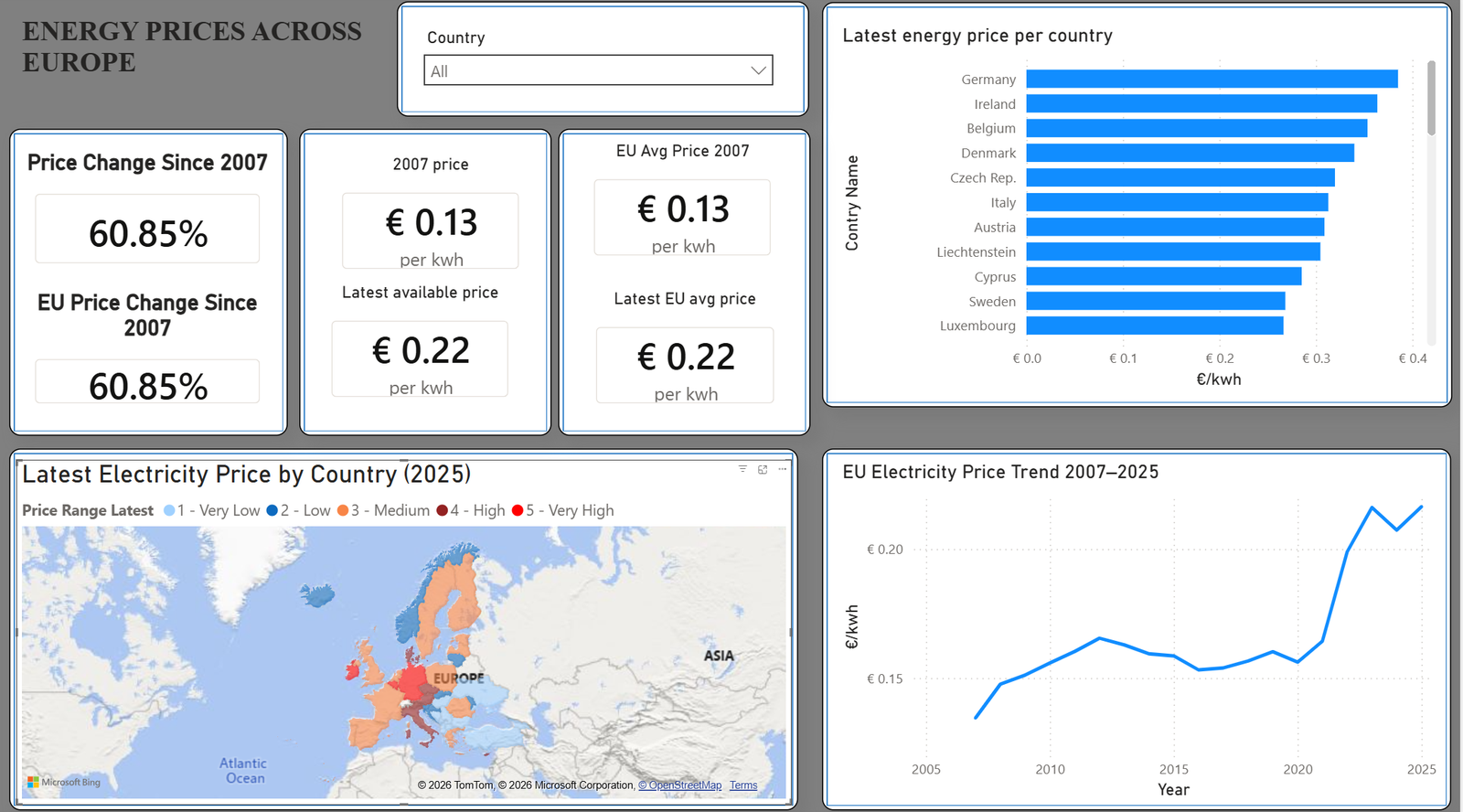The width and height of the screenshot is (1463, 812).
Task: Click the Microsoft Bing logo on map
Action: [x=63, y=782]
